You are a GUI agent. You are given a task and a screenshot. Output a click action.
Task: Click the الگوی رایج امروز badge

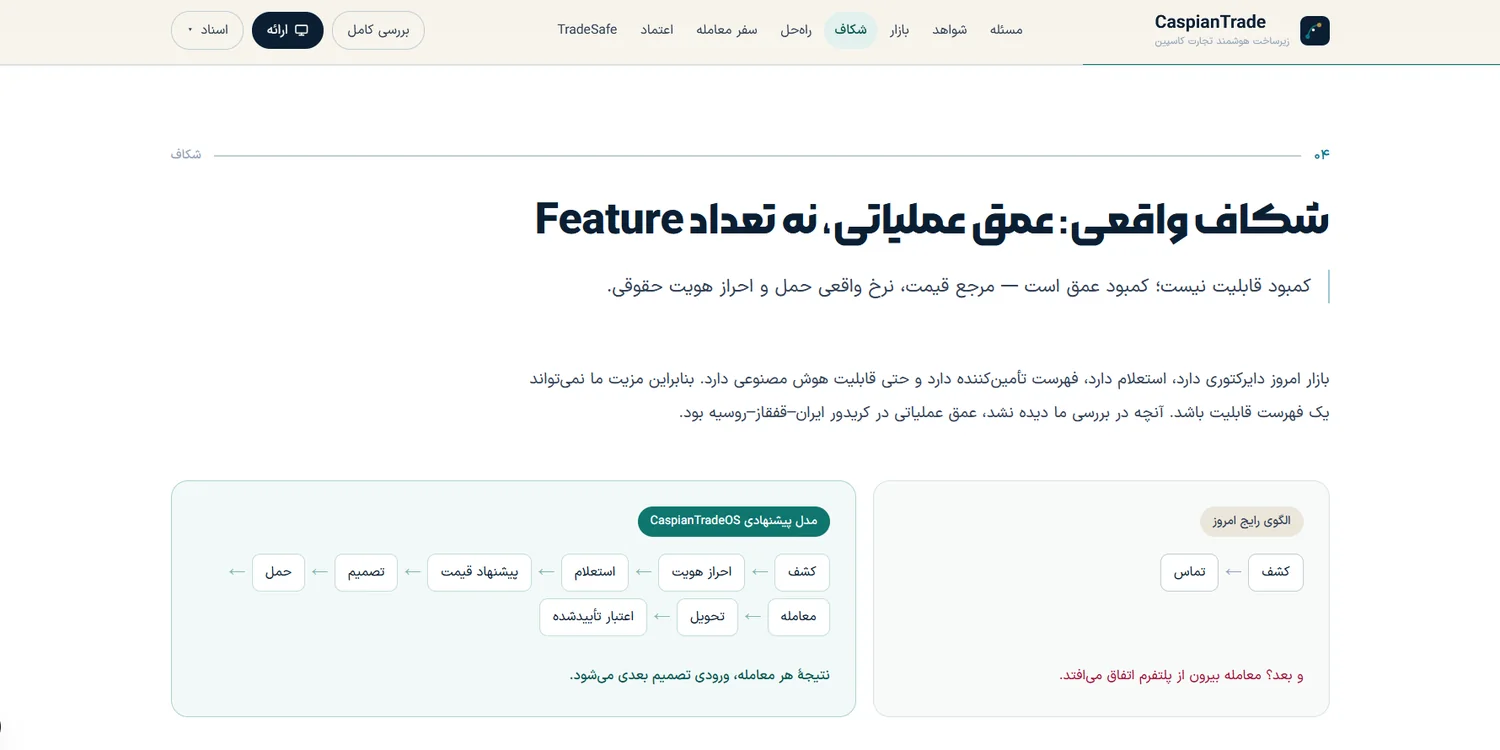(x=1252, y=521)
